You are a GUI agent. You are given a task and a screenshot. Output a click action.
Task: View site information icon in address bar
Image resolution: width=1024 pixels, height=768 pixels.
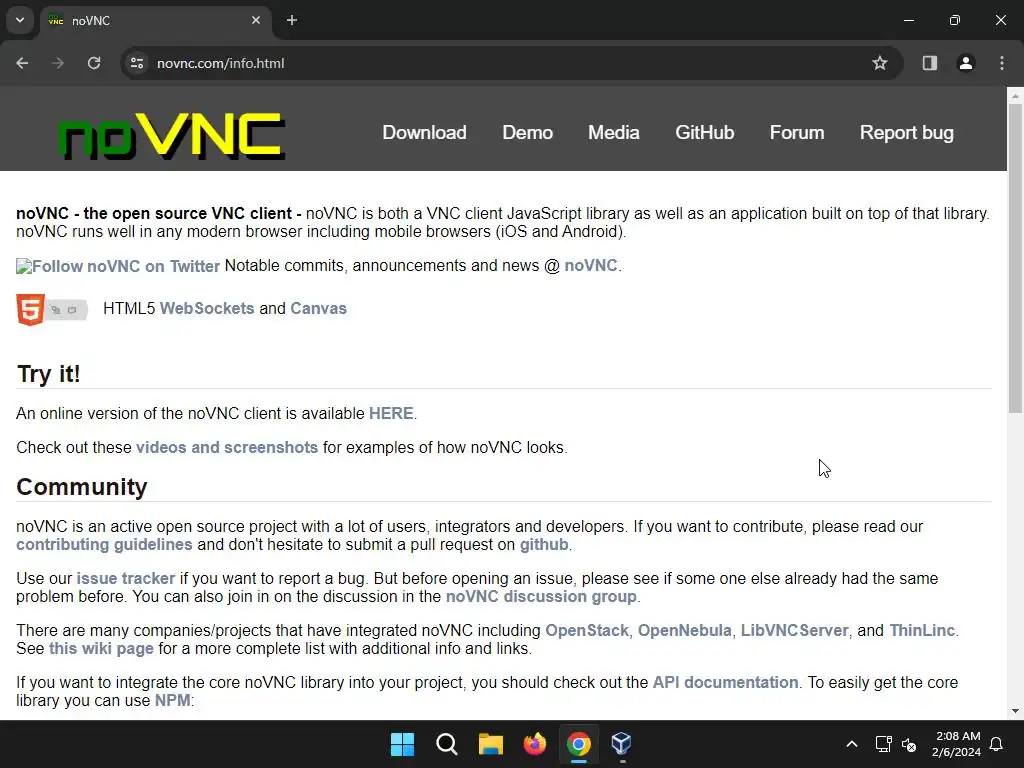[137, 63]
